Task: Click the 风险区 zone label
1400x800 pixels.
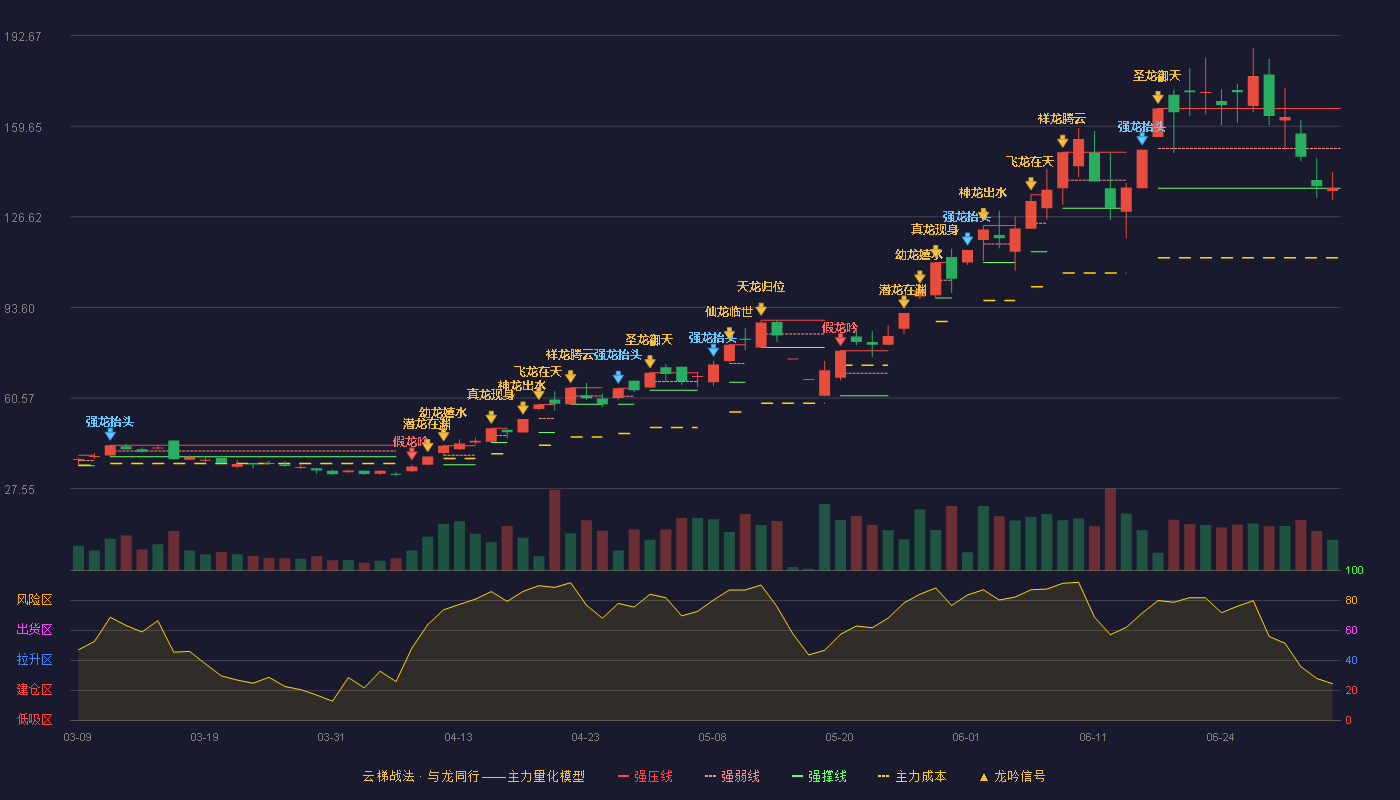Action: click(x=34, y=600)
